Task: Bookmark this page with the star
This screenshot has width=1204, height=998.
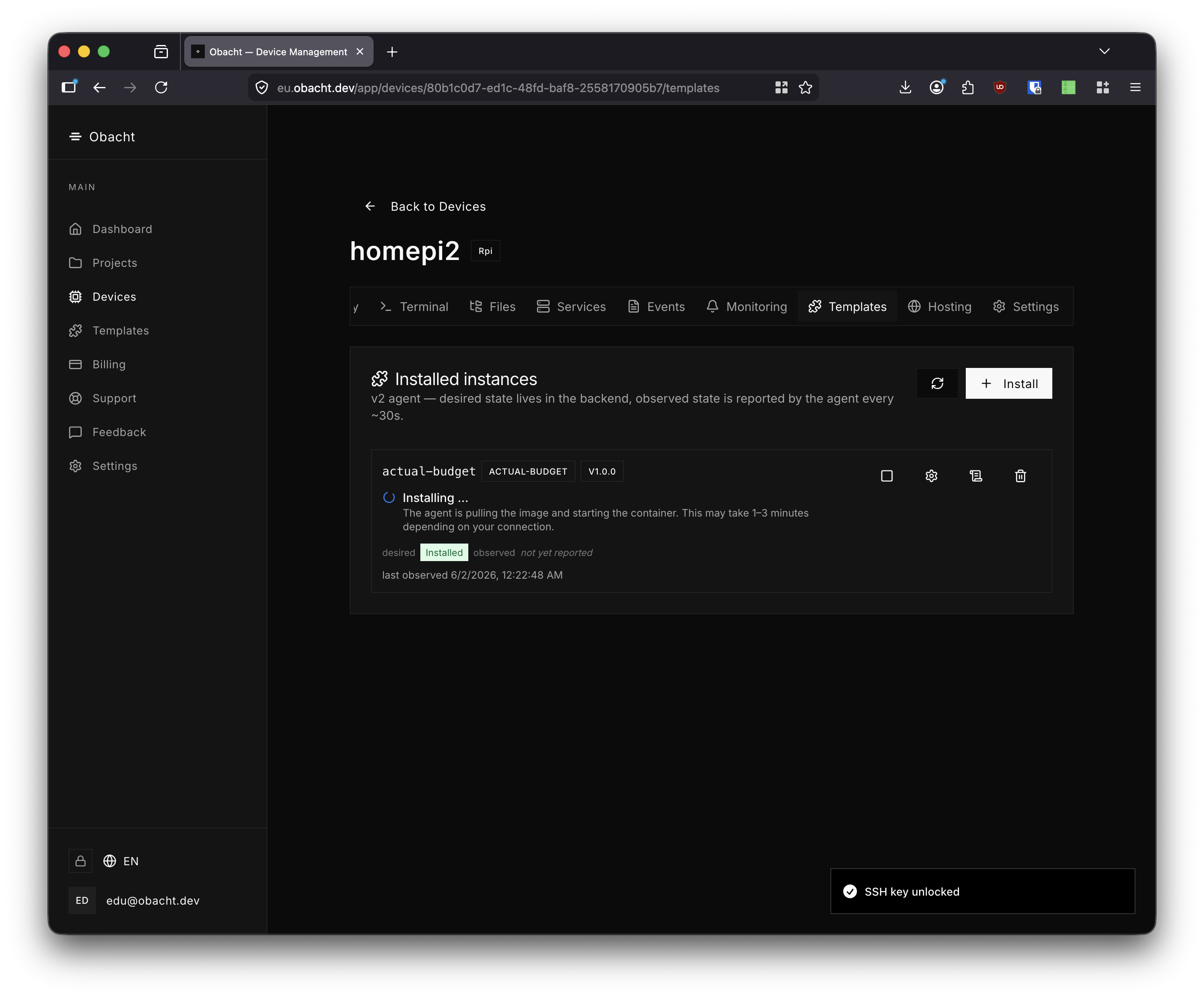Action: click(x=805, y=87)
